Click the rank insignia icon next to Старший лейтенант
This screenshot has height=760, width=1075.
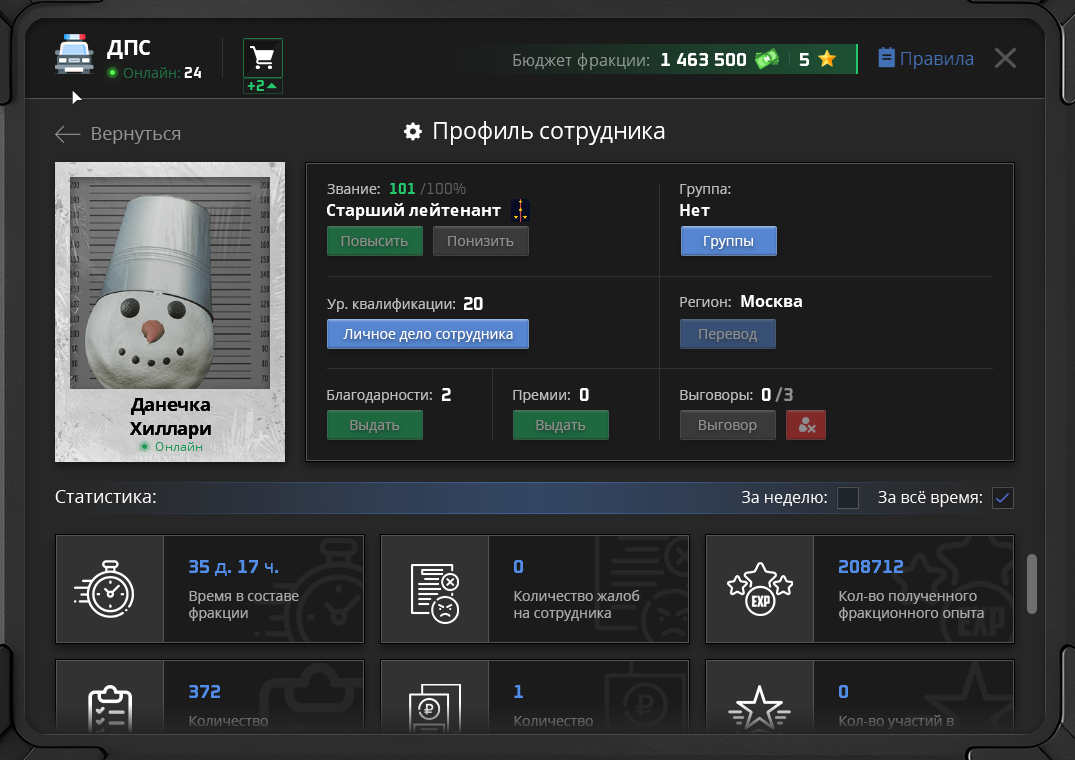(x=520, y=211)
